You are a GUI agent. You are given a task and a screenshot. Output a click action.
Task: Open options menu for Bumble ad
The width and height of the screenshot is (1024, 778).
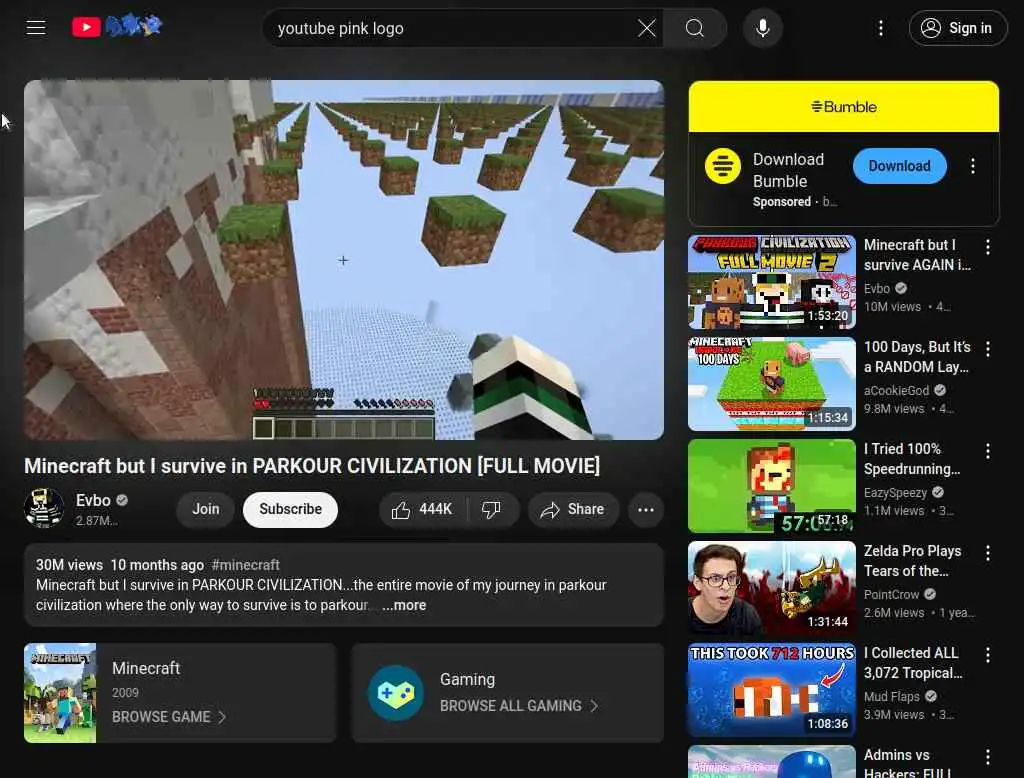tap(972, 166)
